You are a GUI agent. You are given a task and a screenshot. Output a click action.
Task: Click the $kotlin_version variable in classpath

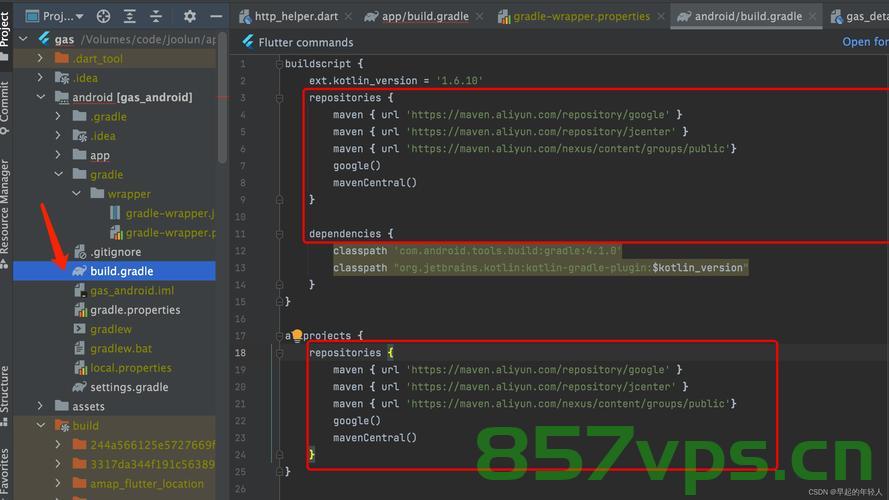tap(697, 268)
